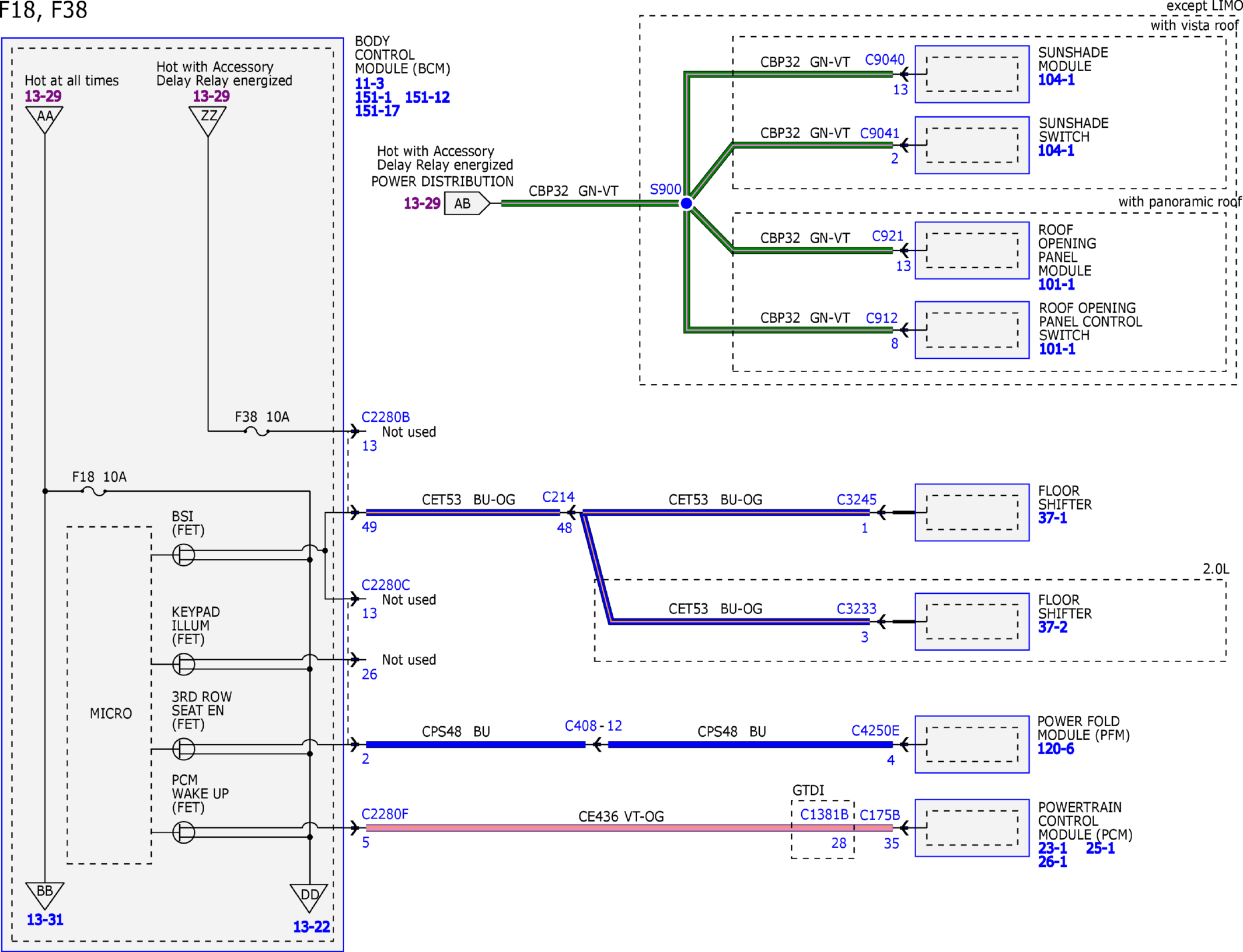Click the F38 10A fuse symbol

[256, 432]
